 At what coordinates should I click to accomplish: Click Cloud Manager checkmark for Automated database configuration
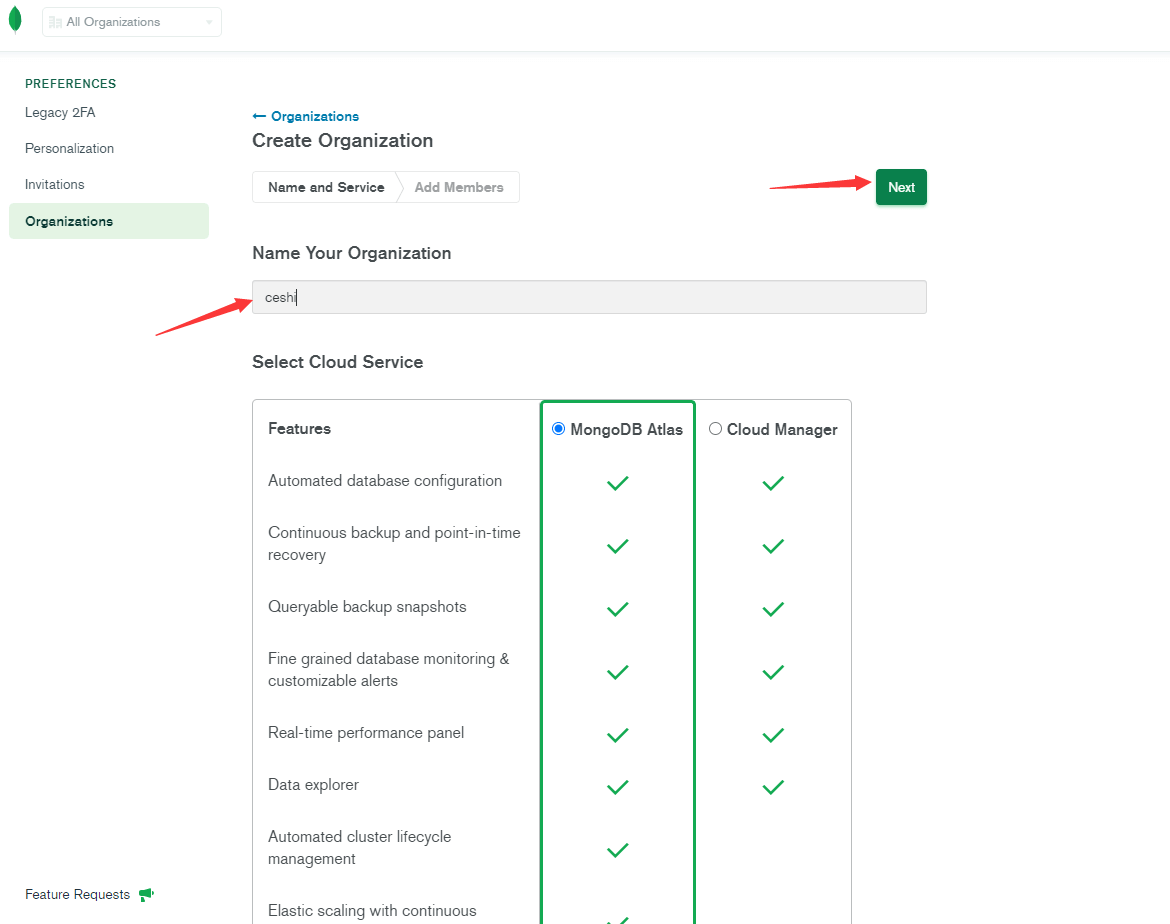point(773,483)
